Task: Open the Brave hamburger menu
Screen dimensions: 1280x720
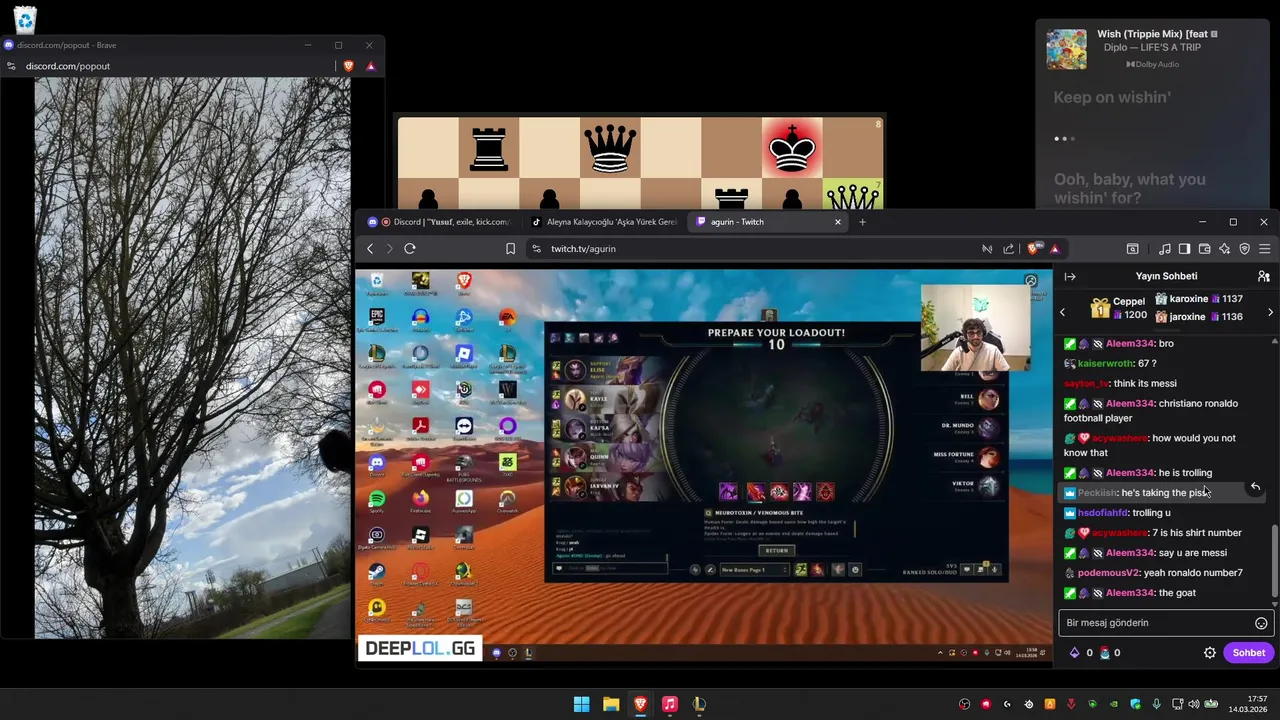Action: tap(1265, 249)
